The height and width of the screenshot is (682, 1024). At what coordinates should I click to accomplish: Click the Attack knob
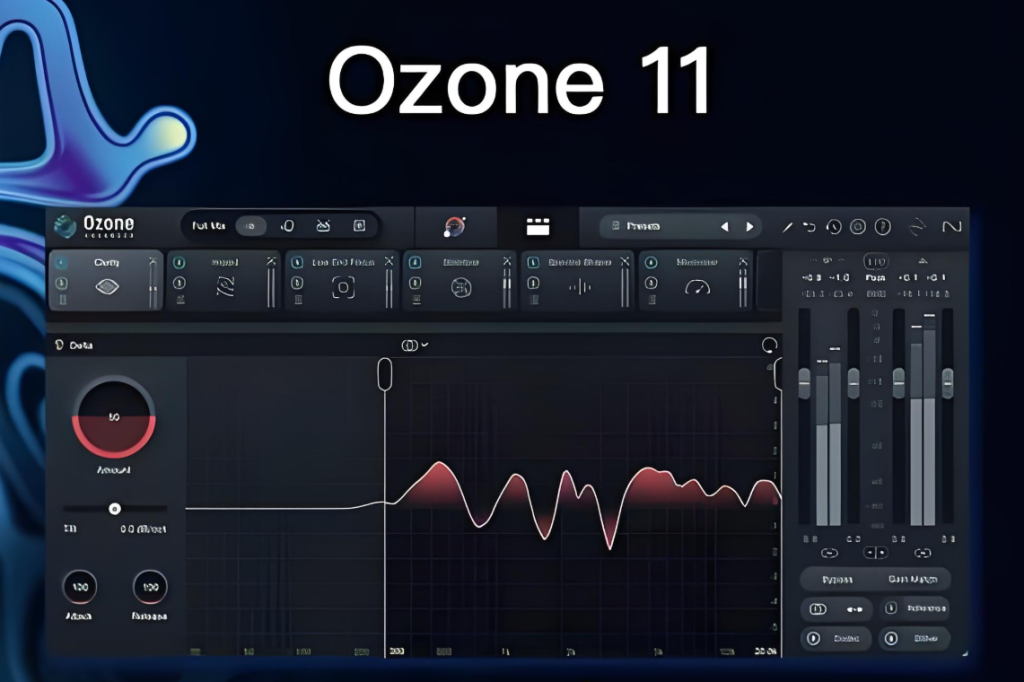(x=80, y=587)
